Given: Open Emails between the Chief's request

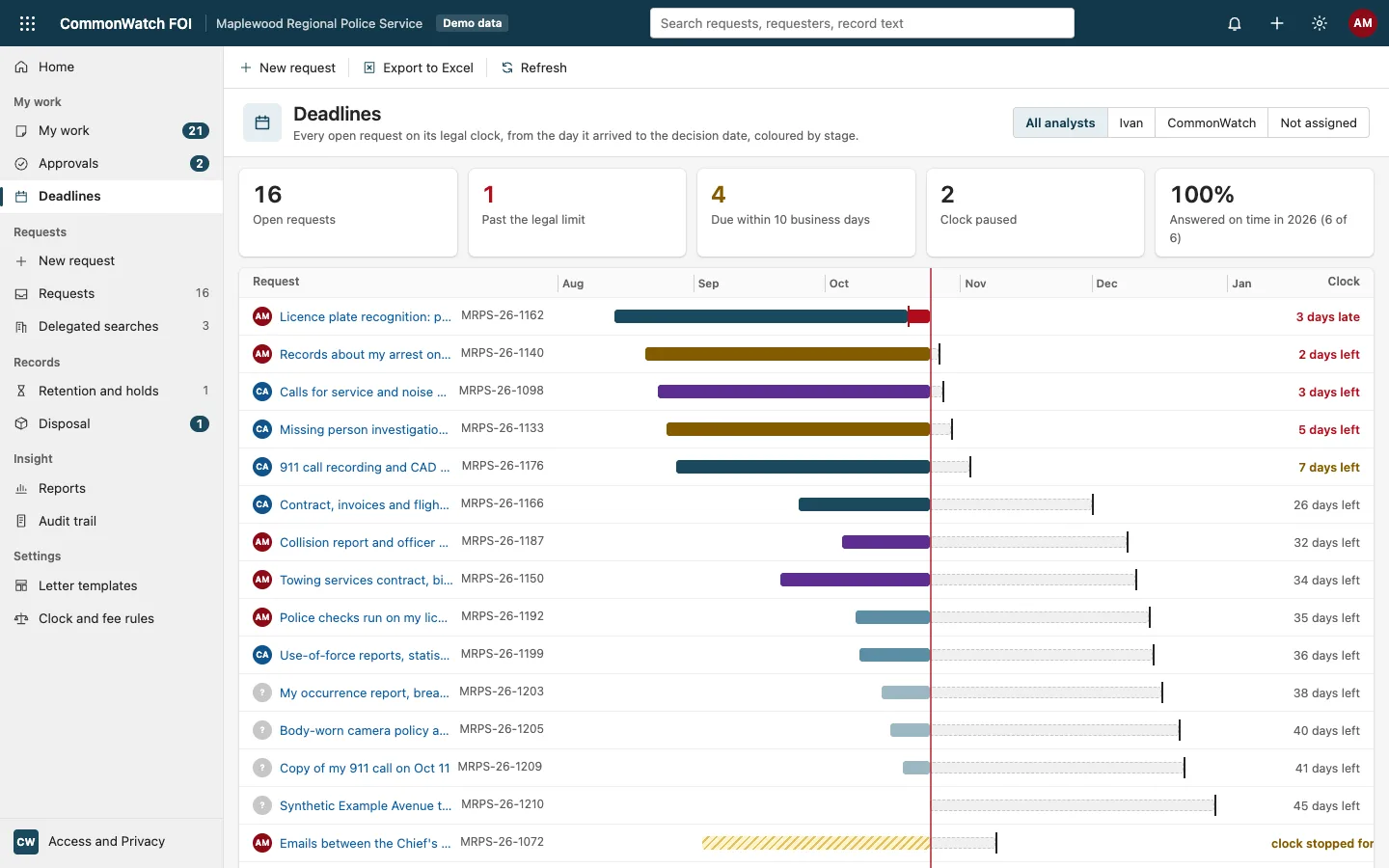Looking at the screenshot, I should click(x=366, y=843).
